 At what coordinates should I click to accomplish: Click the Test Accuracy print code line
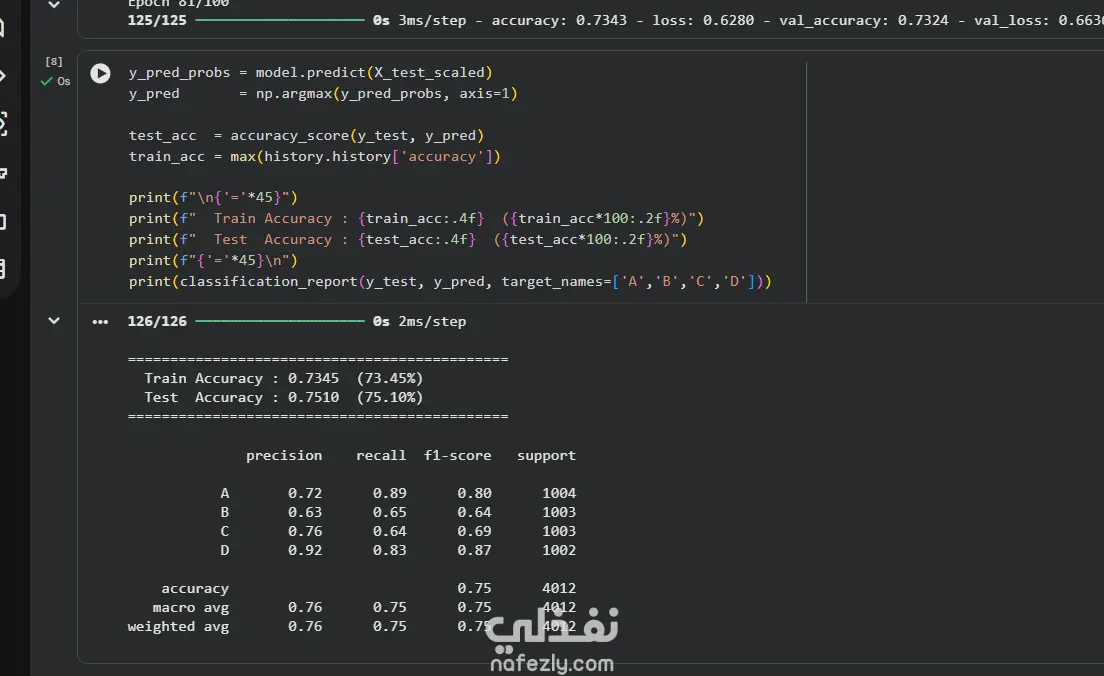tap(408, 239)
